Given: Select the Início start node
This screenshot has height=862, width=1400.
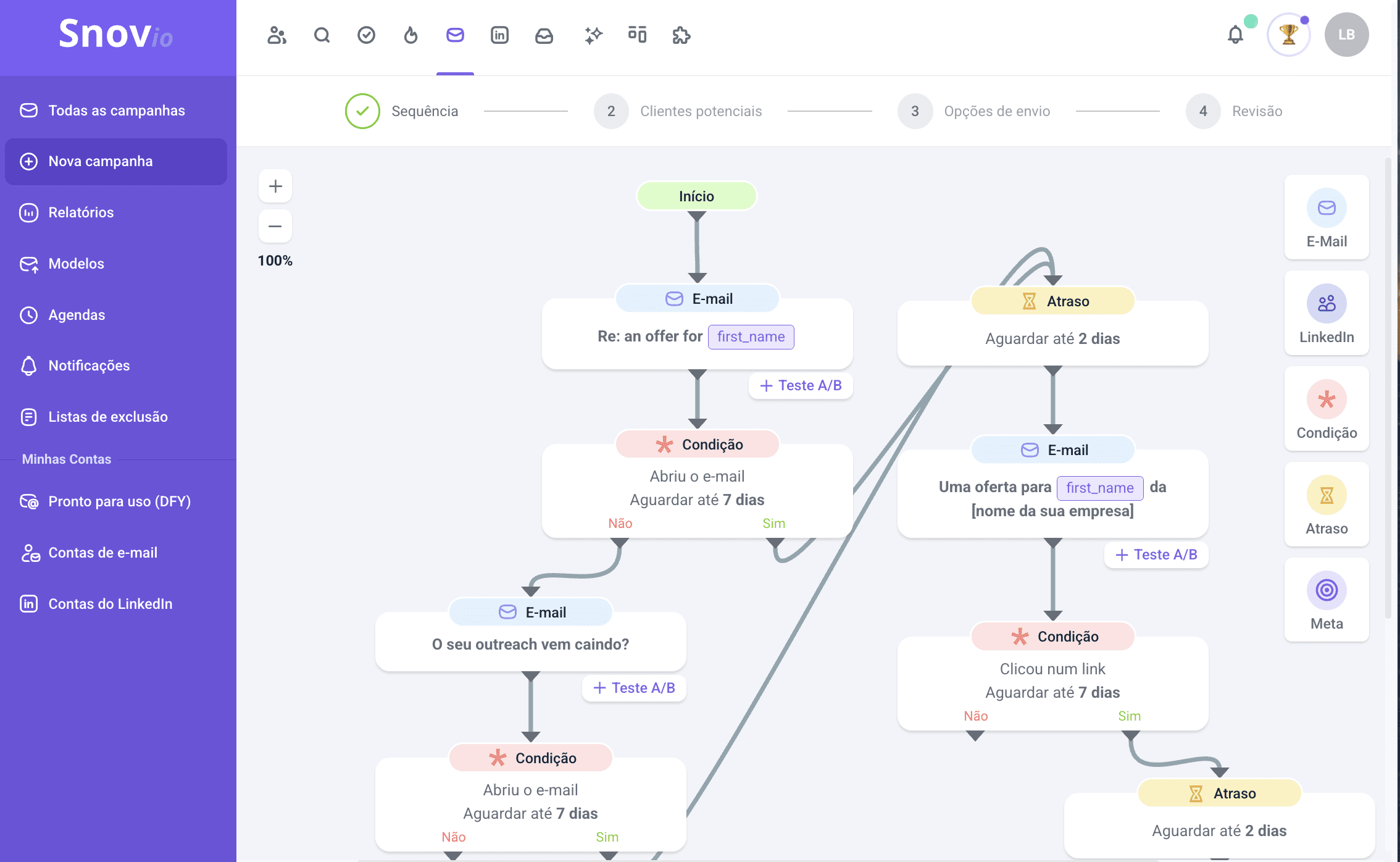Looking at the screenshot, I should 696,196.
